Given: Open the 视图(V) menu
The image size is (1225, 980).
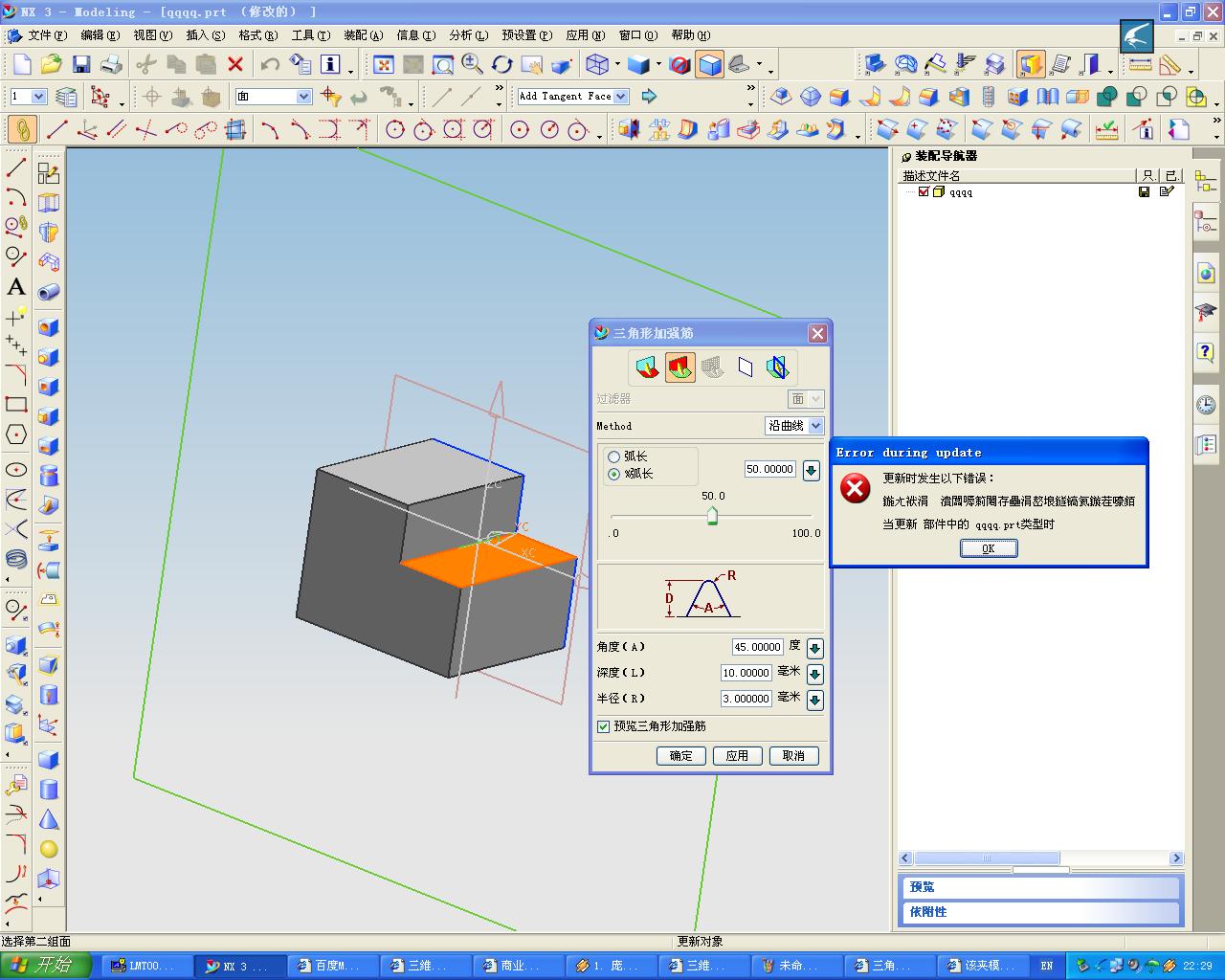Looking at the screenshot, I should point(152,35).
